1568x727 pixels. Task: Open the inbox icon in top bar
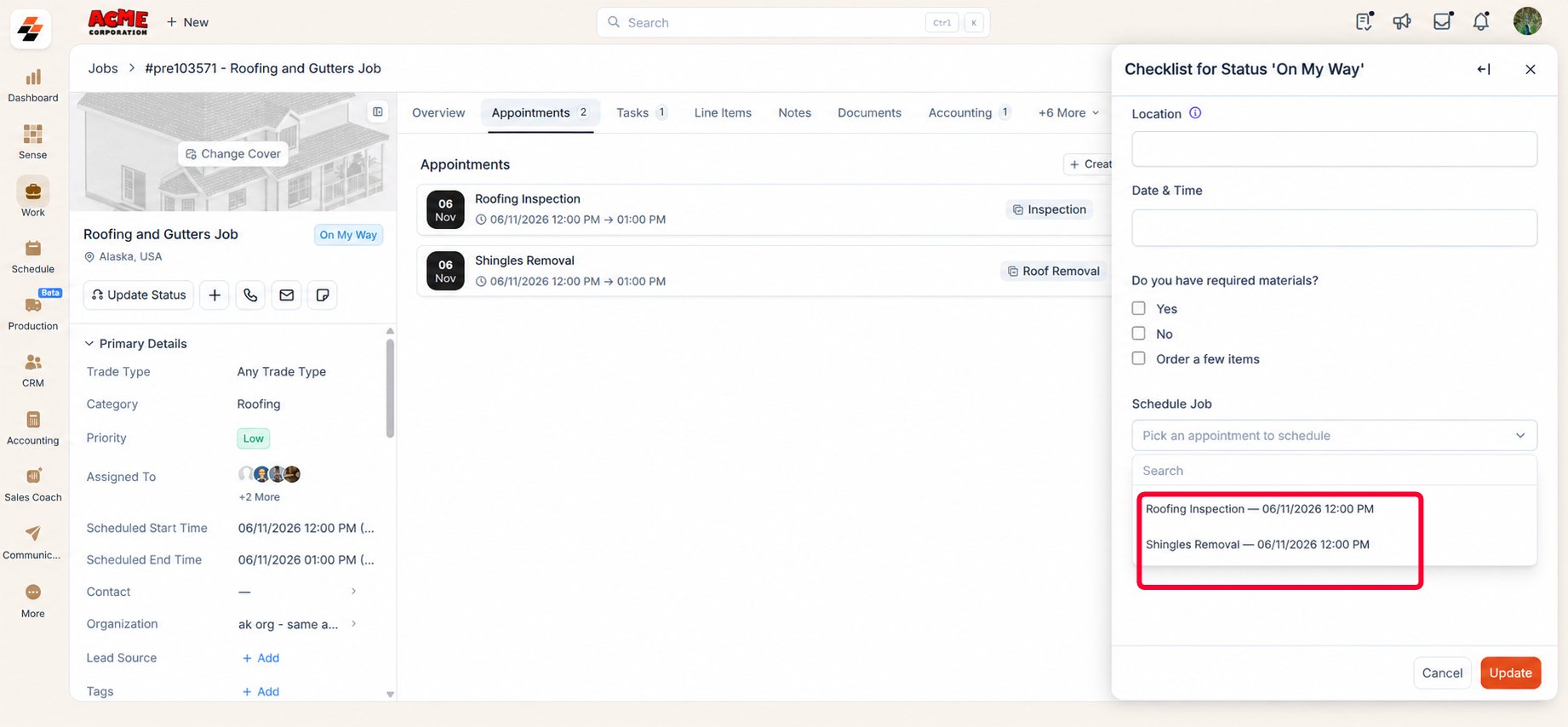[1442, 22]
